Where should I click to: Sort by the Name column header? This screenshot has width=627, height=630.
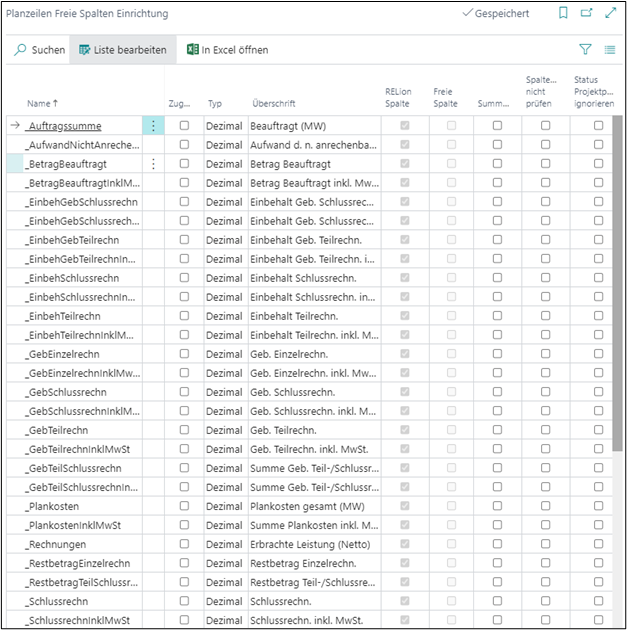pyautogui.click(x=42, y=103)
